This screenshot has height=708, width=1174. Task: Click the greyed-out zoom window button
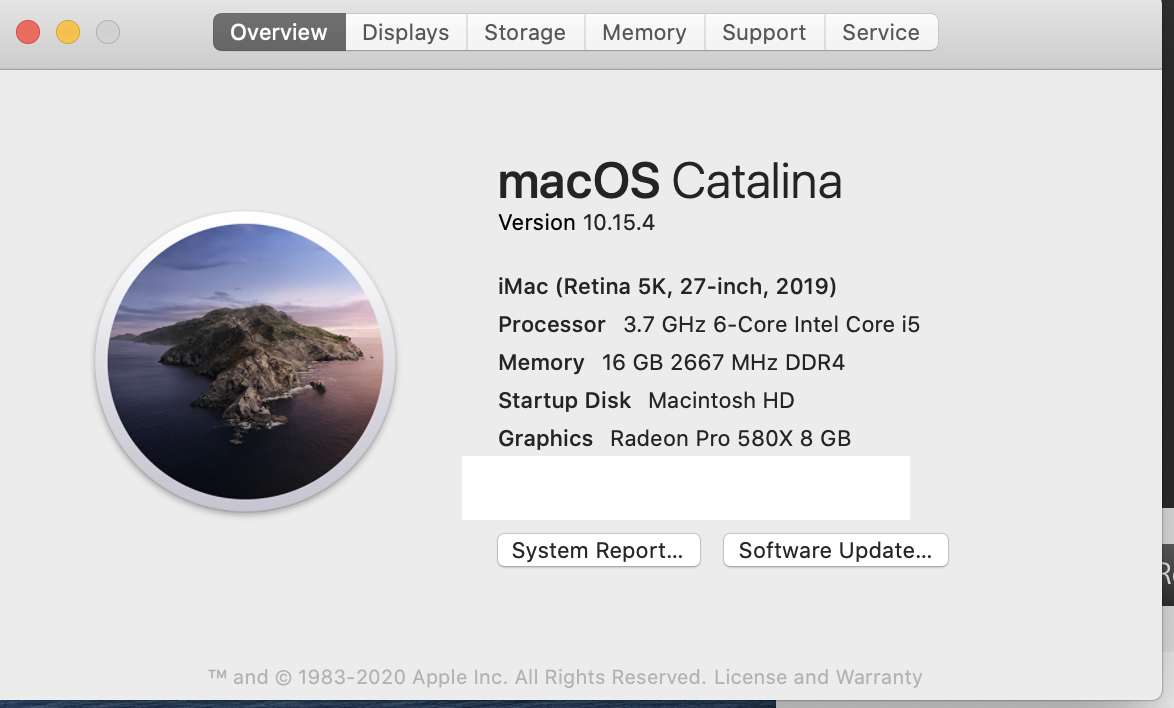[x=108, y=32]
